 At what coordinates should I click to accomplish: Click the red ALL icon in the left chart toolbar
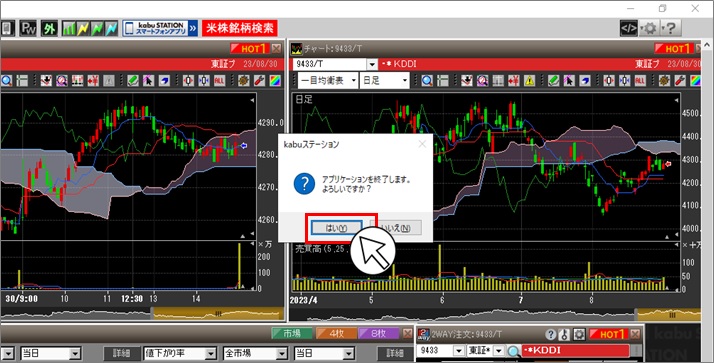(x=219, y=81)
